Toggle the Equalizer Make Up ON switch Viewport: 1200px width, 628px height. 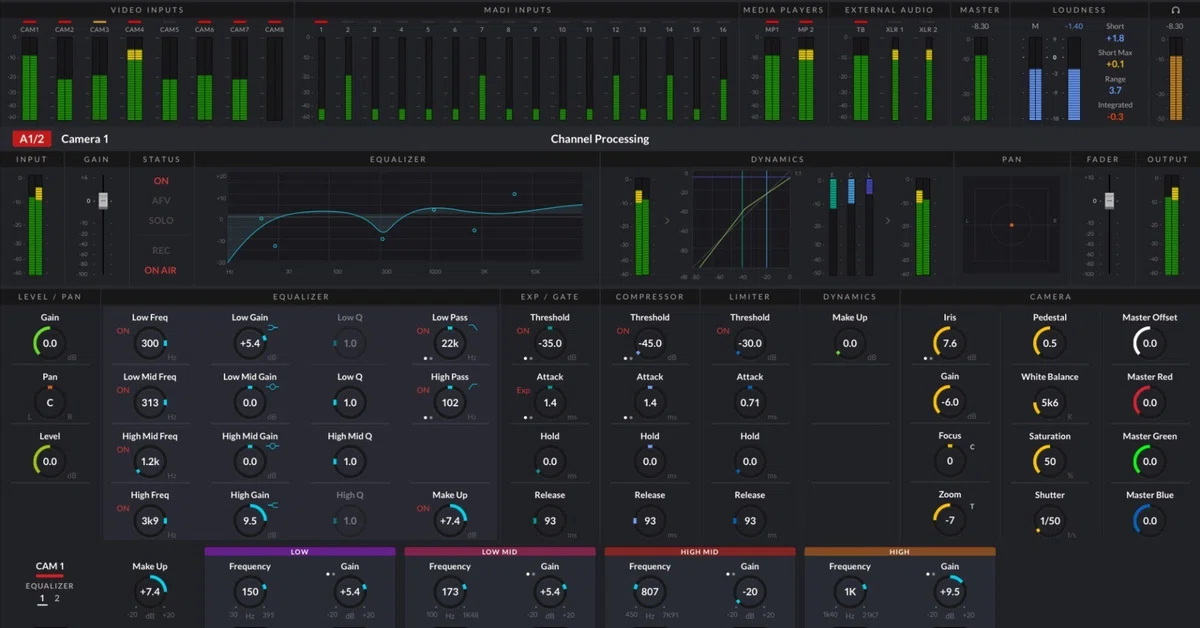tap(424, 508)
